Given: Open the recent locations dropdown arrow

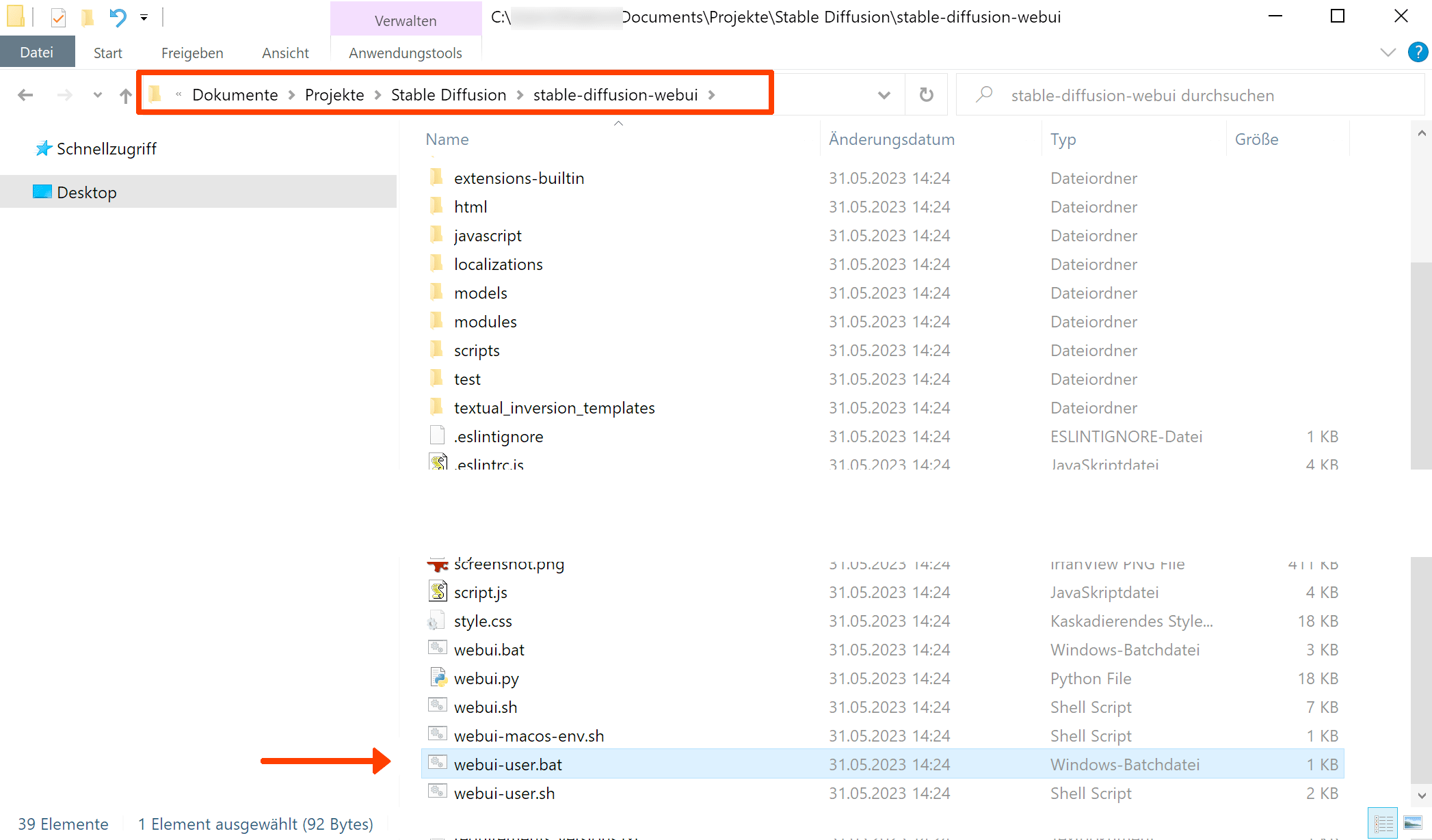Looking at the screenshot, I should pyautogui.click(x=98, y=95).
